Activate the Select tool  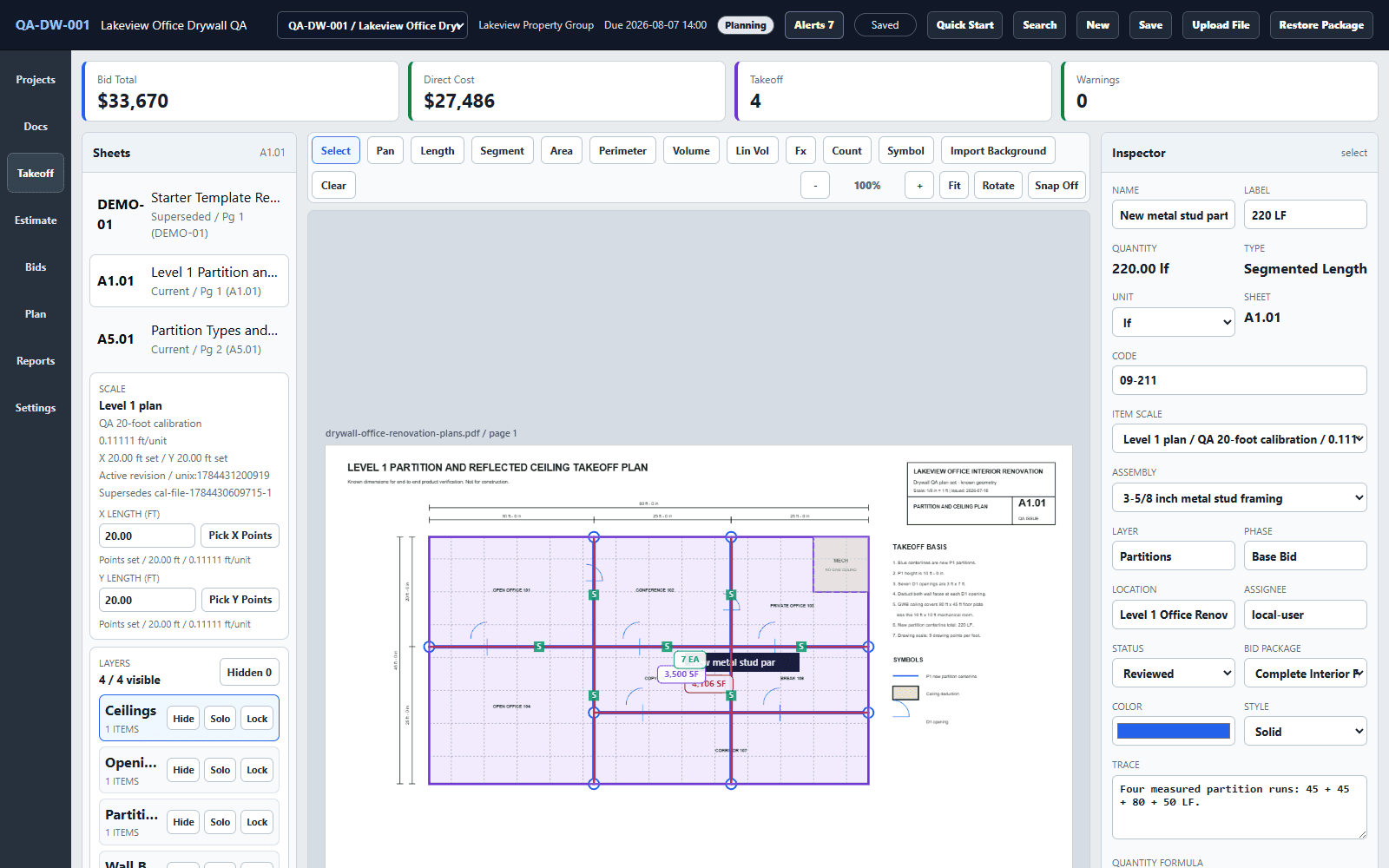(x=336, y=151)
